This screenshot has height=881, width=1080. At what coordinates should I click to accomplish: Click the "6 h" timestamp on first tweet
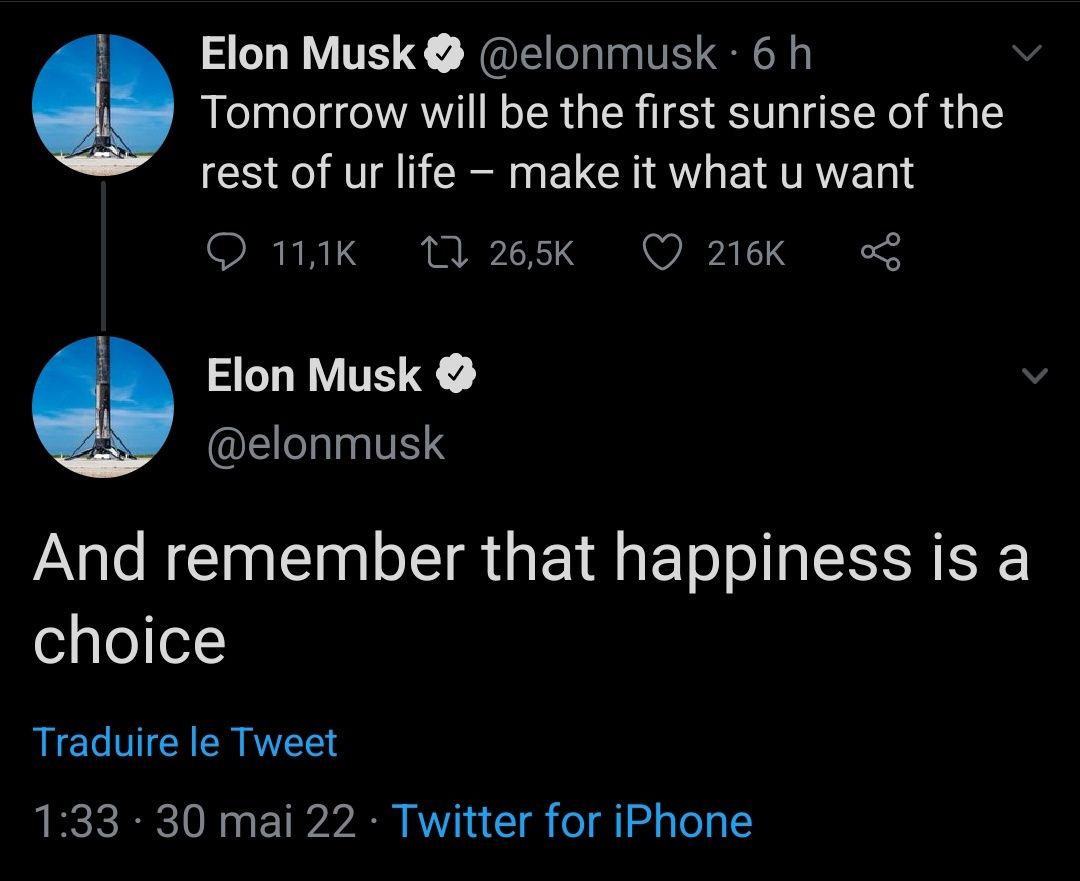(x=781, y=55)
